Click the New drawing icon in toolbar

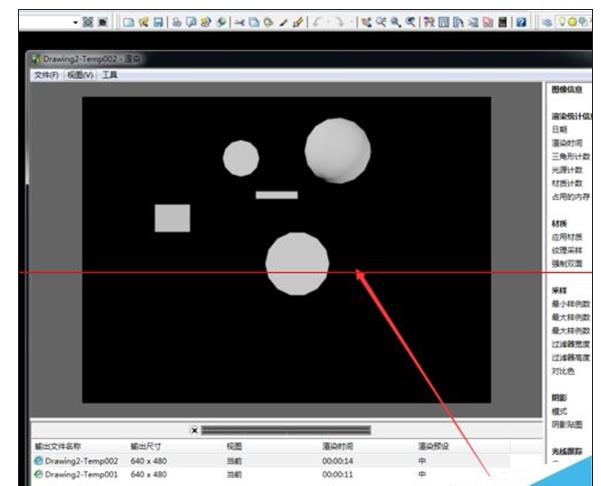click(128, 21)
